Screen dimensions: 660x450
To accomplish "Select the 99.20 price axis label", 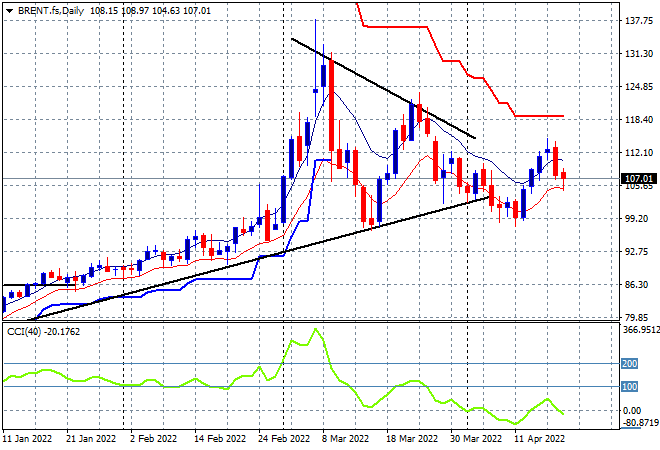I will pos(636,219).
